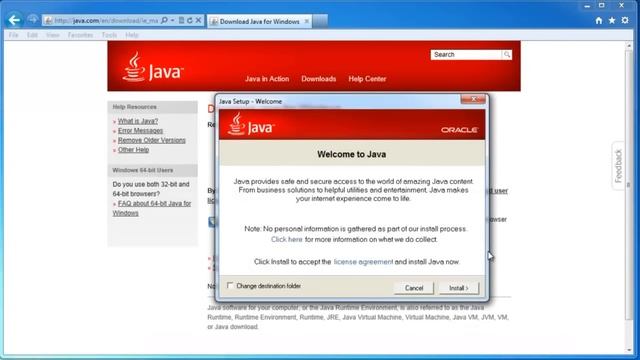Image resolution: width=640 pixels, height=360 pixels.
Task: Refresh the page with the reload icon
Action: [x=190, y=20]
